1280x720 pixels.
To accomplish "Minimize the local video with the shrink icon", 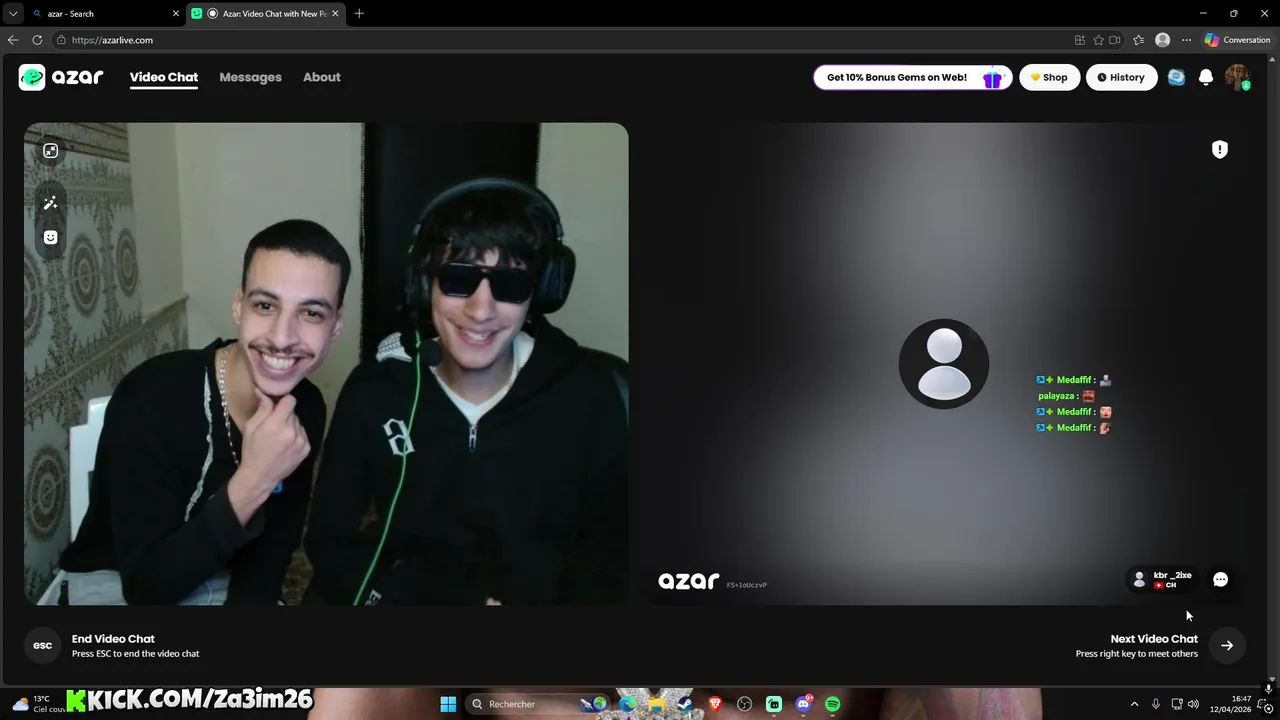I will click(50, 151).
